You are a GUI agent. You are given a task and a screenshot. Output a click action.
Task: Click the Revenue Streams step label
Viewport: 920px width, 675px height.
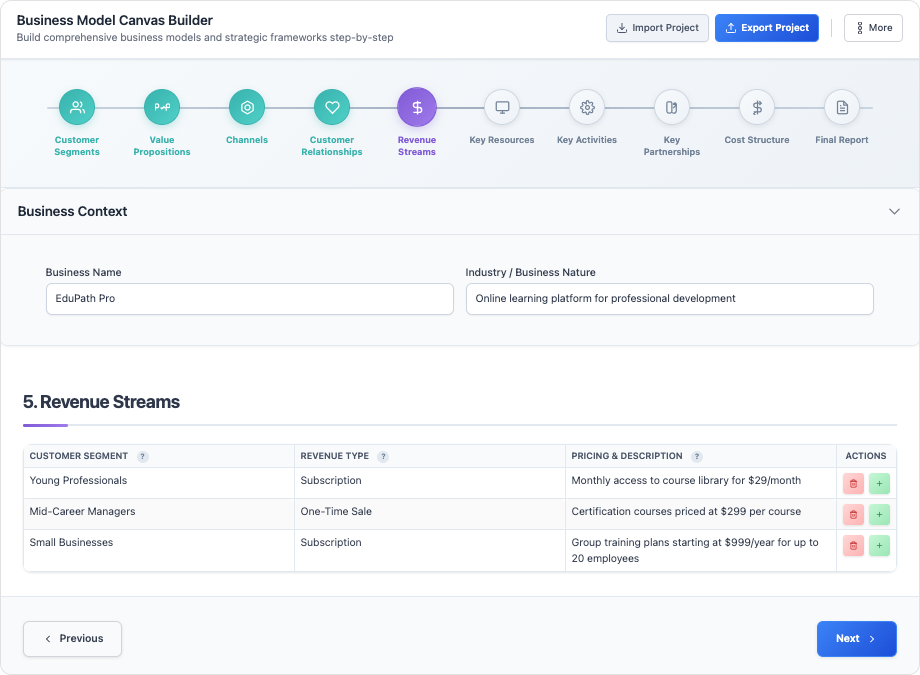pos(417,146)
